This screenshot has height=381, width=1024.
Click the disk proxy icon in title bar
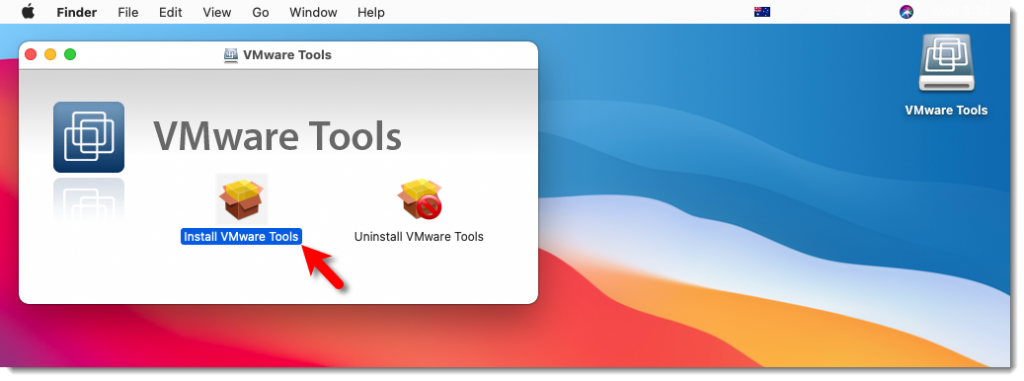coord(231,55)
